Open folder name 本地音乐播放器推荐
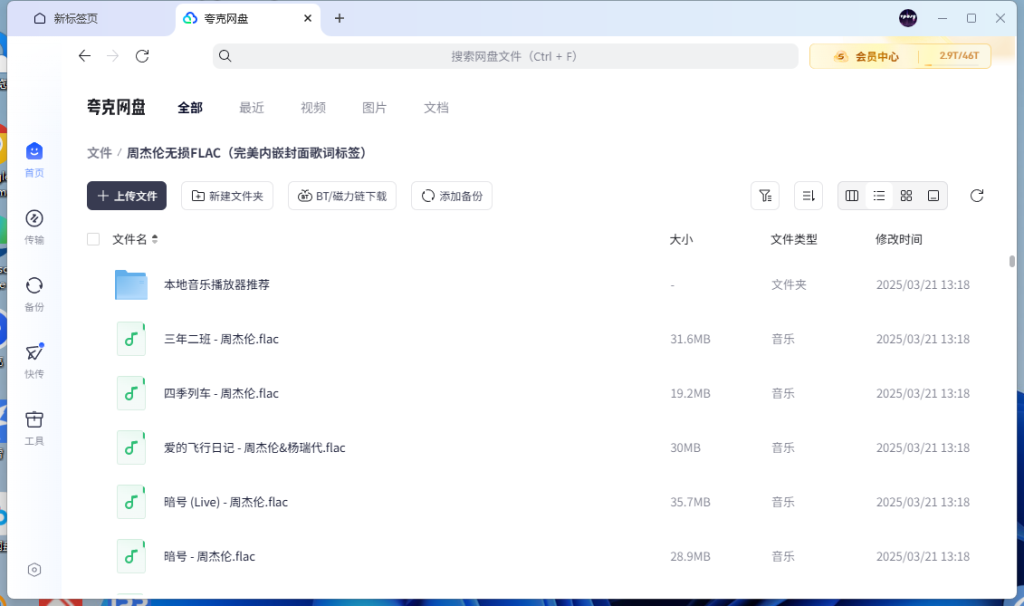This screenshot has height=606, width=1024. point(217,285)
